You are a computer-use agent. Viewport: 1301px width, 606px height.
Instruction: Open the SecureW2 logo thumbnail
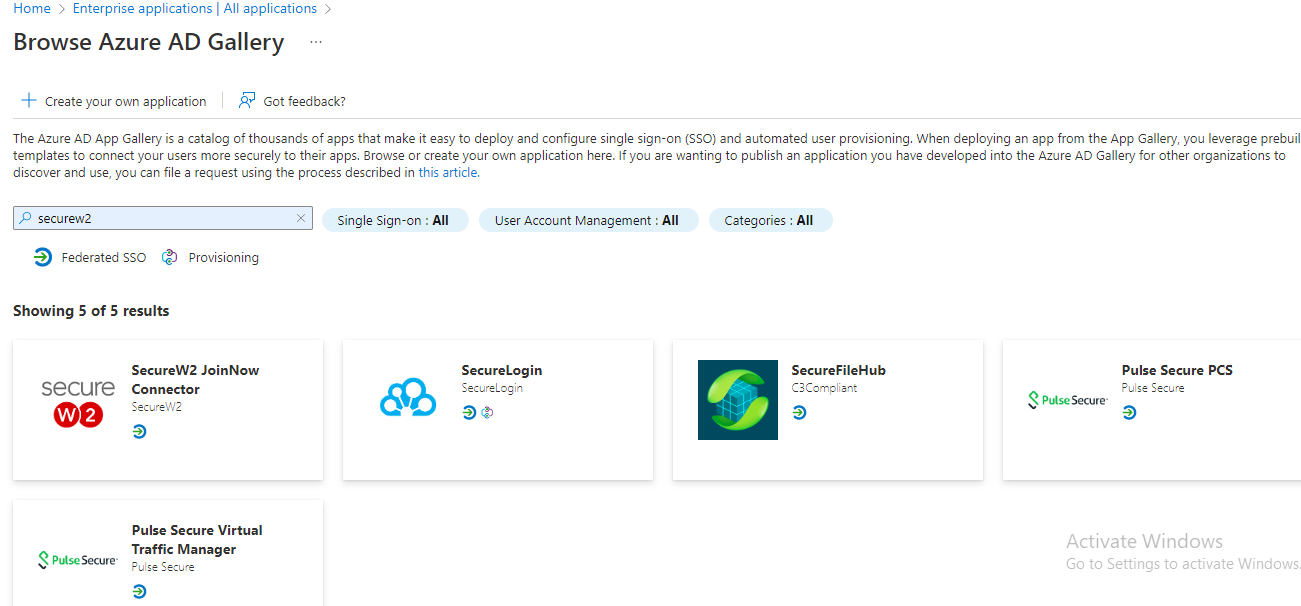78,403
